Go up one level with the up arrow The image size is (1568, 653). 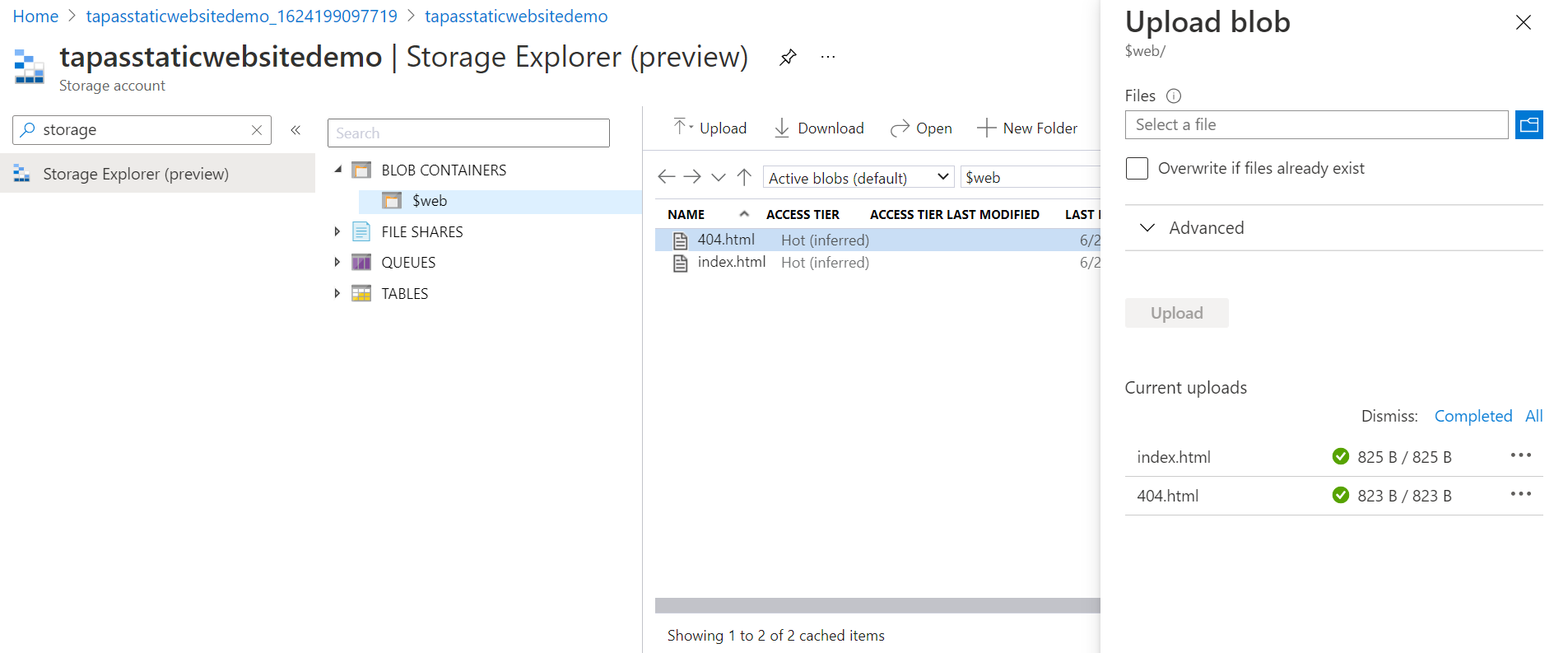[x=744, y=177]
